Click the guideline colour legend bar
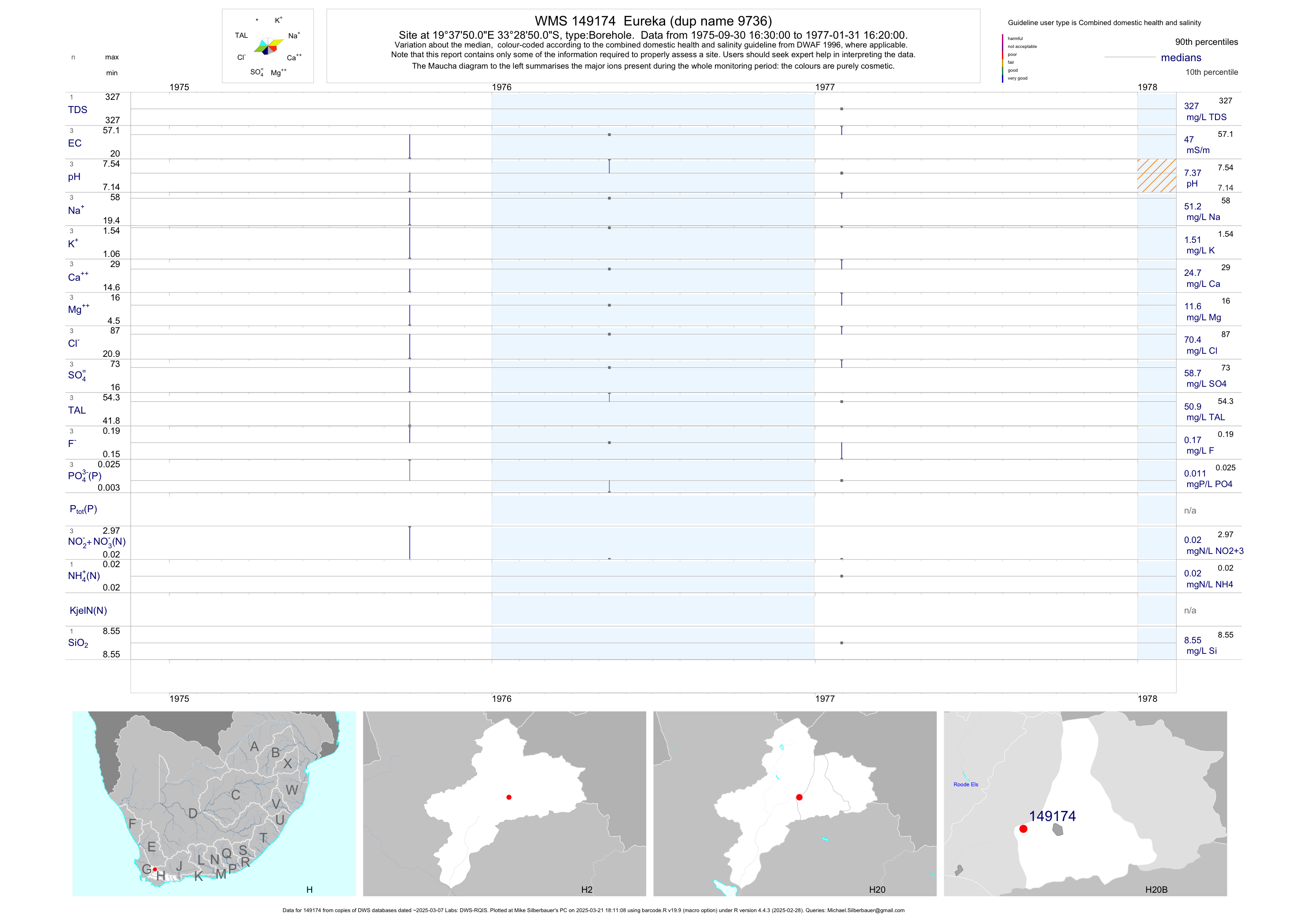 coord(1002,58)
